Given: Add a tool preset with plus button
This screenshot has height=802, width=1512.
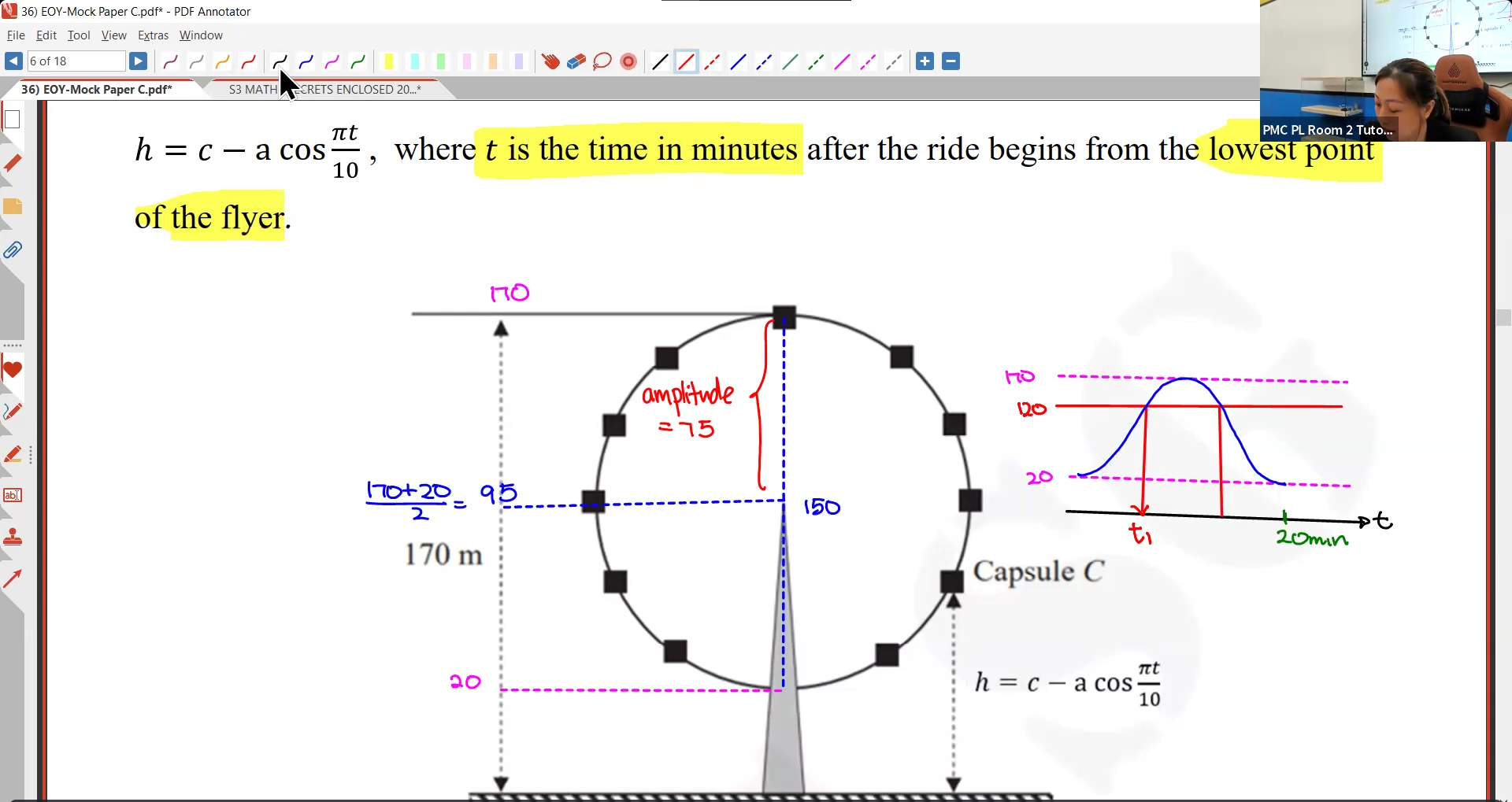Looking at the screenshot, I should click(925, 61).
